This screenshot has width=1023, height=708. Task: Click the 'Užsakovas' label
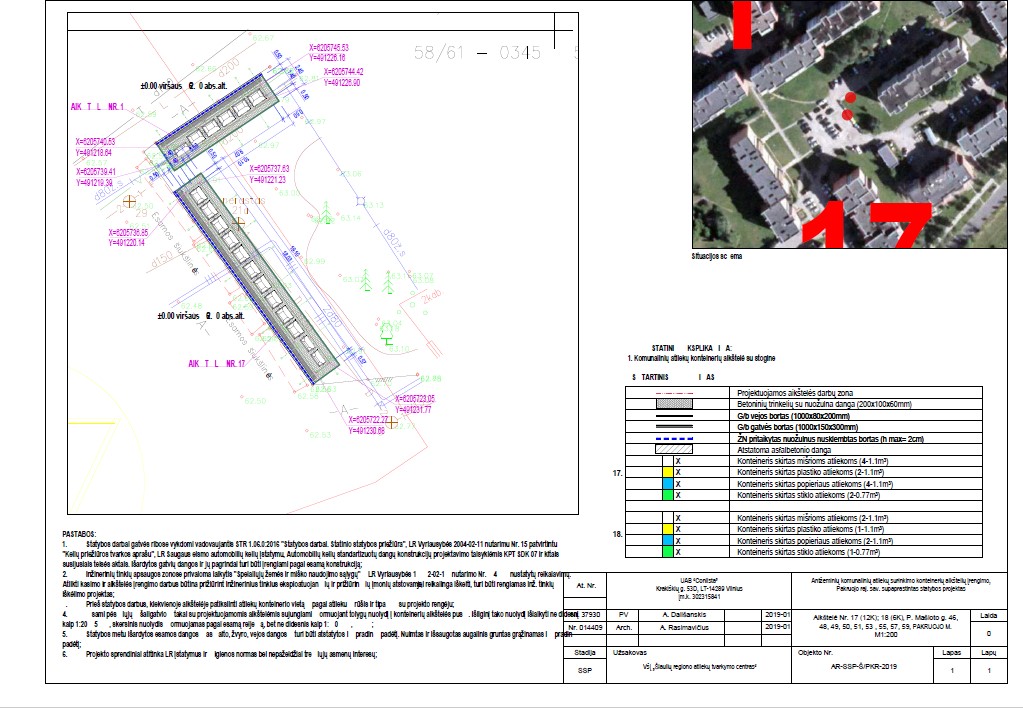coord(630,653)
